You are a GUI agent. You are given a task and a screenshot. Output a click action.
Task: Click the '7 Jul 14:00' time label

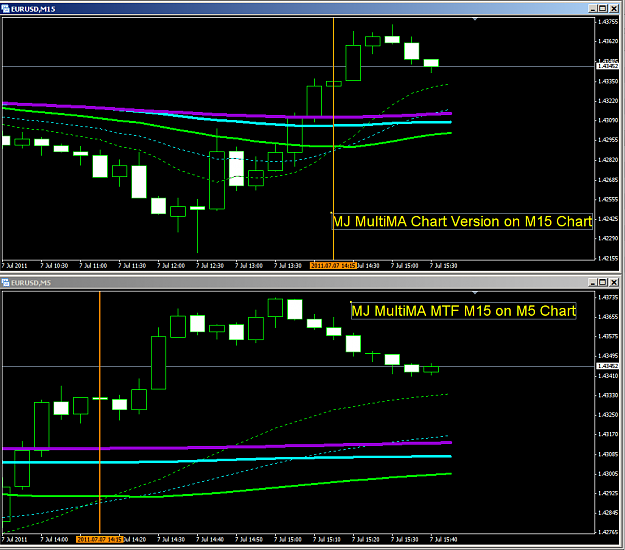coord(54,539)
